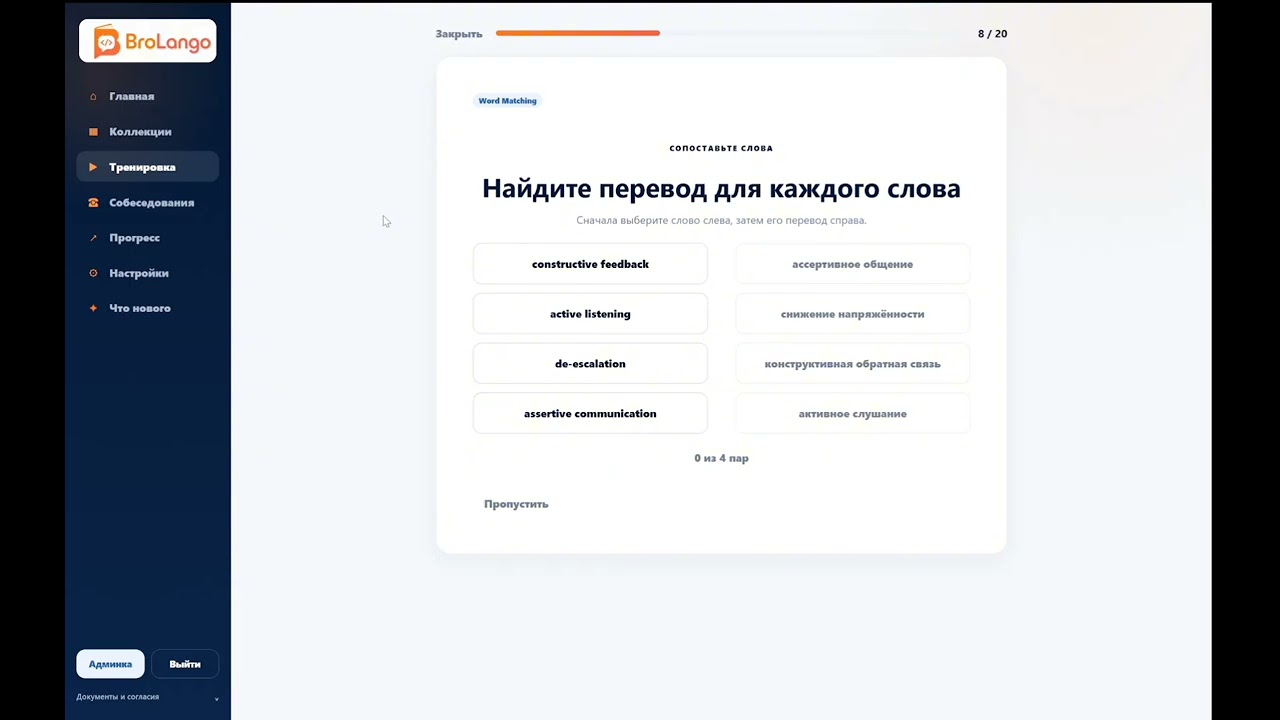Click Закрыть to close training
This screenshot has width=1280, height=720.
459,34
